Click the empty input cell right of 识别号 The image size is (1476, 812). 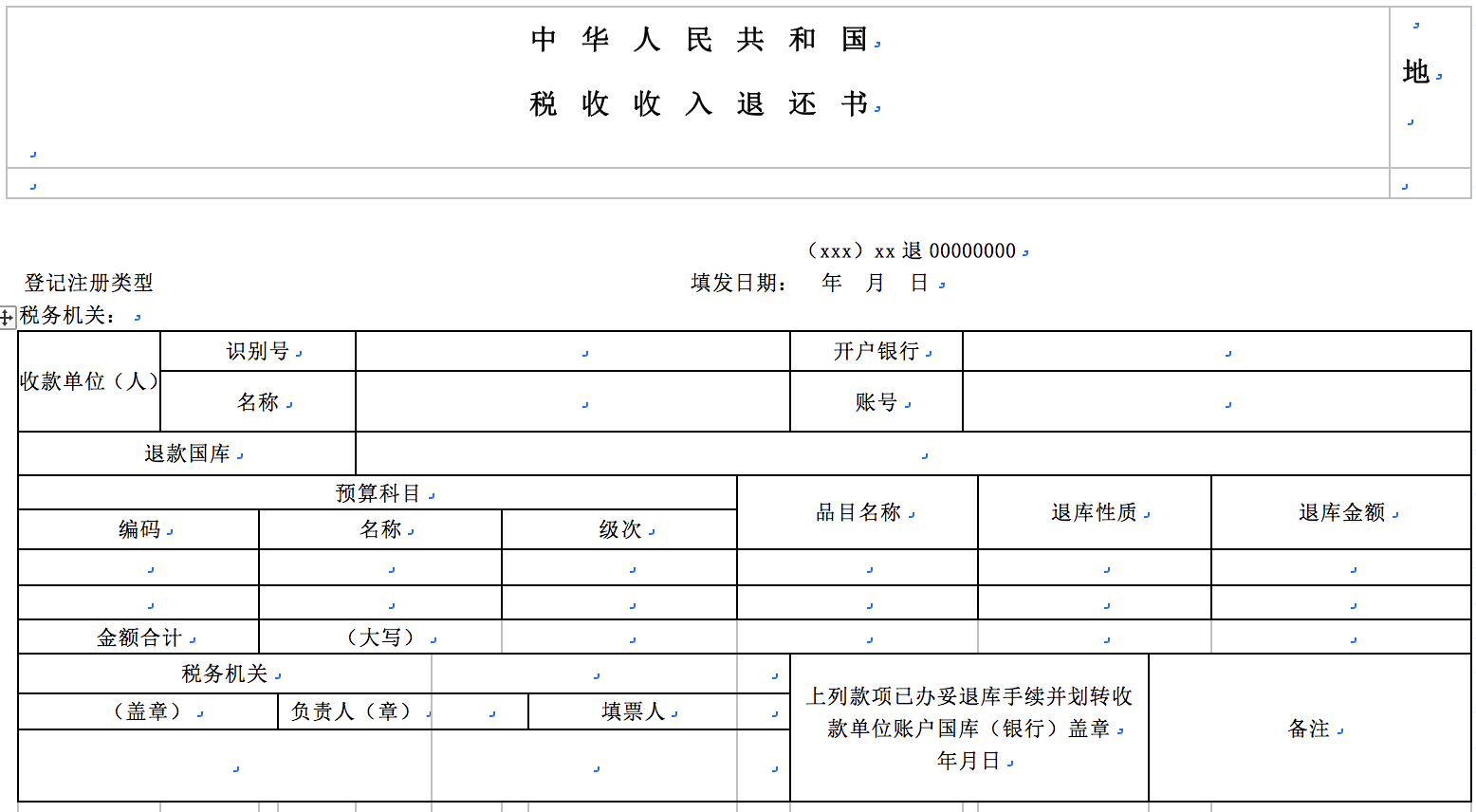(x=573, y=351)
